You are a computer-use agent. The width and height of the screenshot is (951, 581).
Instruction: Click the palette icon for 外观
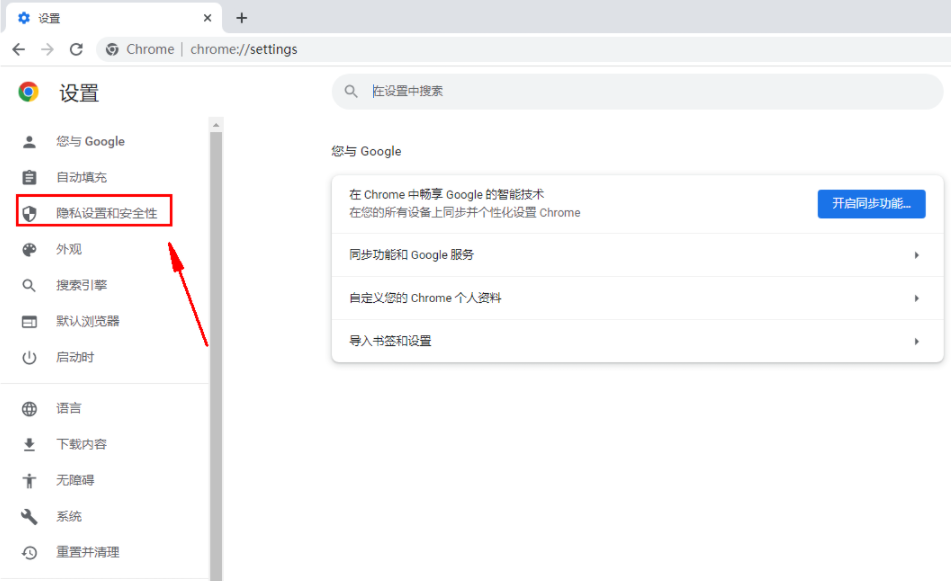click(x=29, y=249)
